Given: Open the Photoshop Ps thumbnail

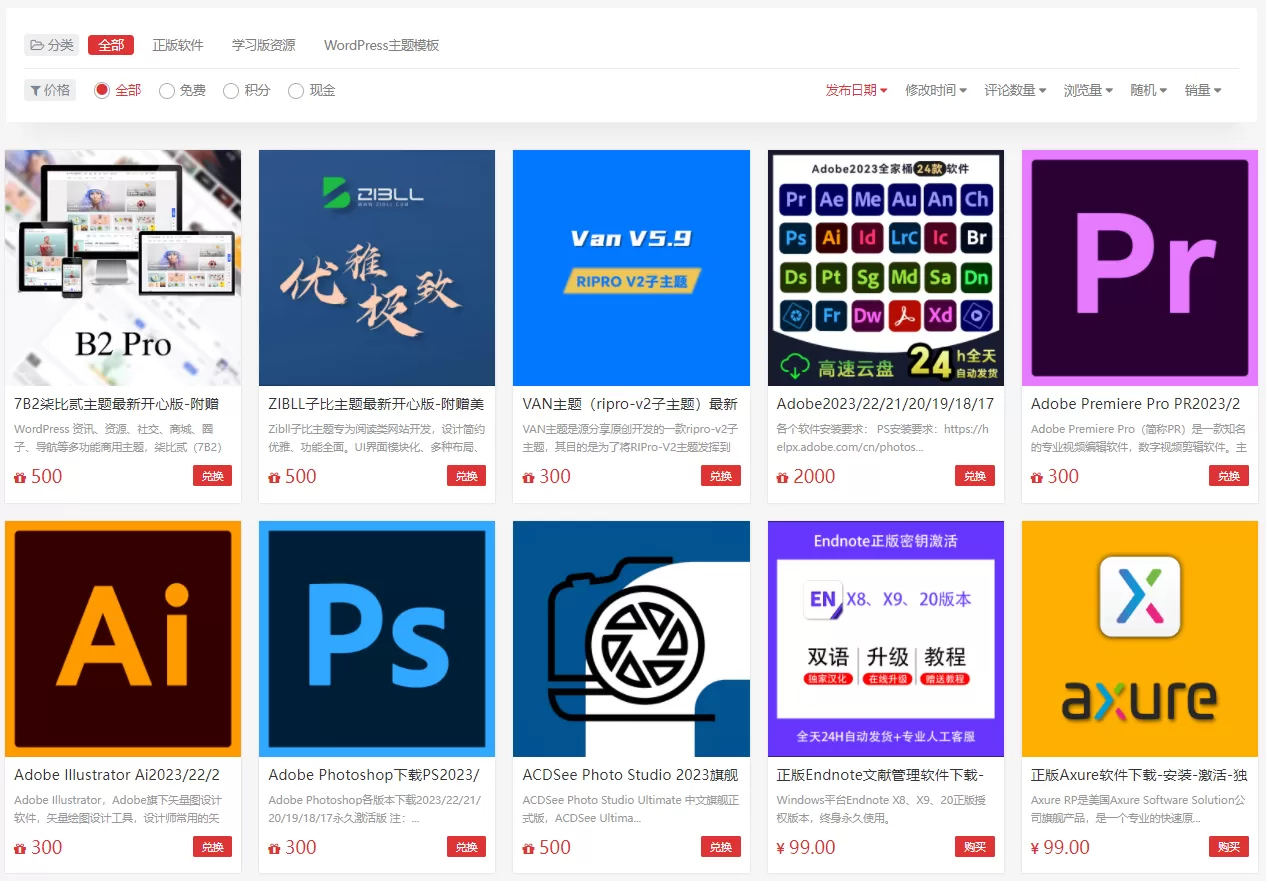Looking at the screenshot, I should point(377,639).
